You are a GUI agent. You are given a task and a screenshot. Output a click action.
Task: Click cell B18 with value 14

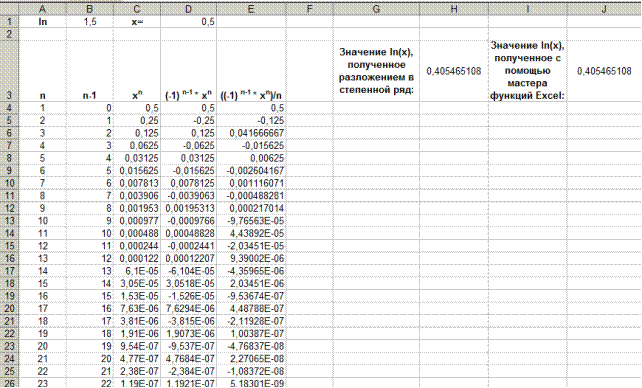[89, 283]
